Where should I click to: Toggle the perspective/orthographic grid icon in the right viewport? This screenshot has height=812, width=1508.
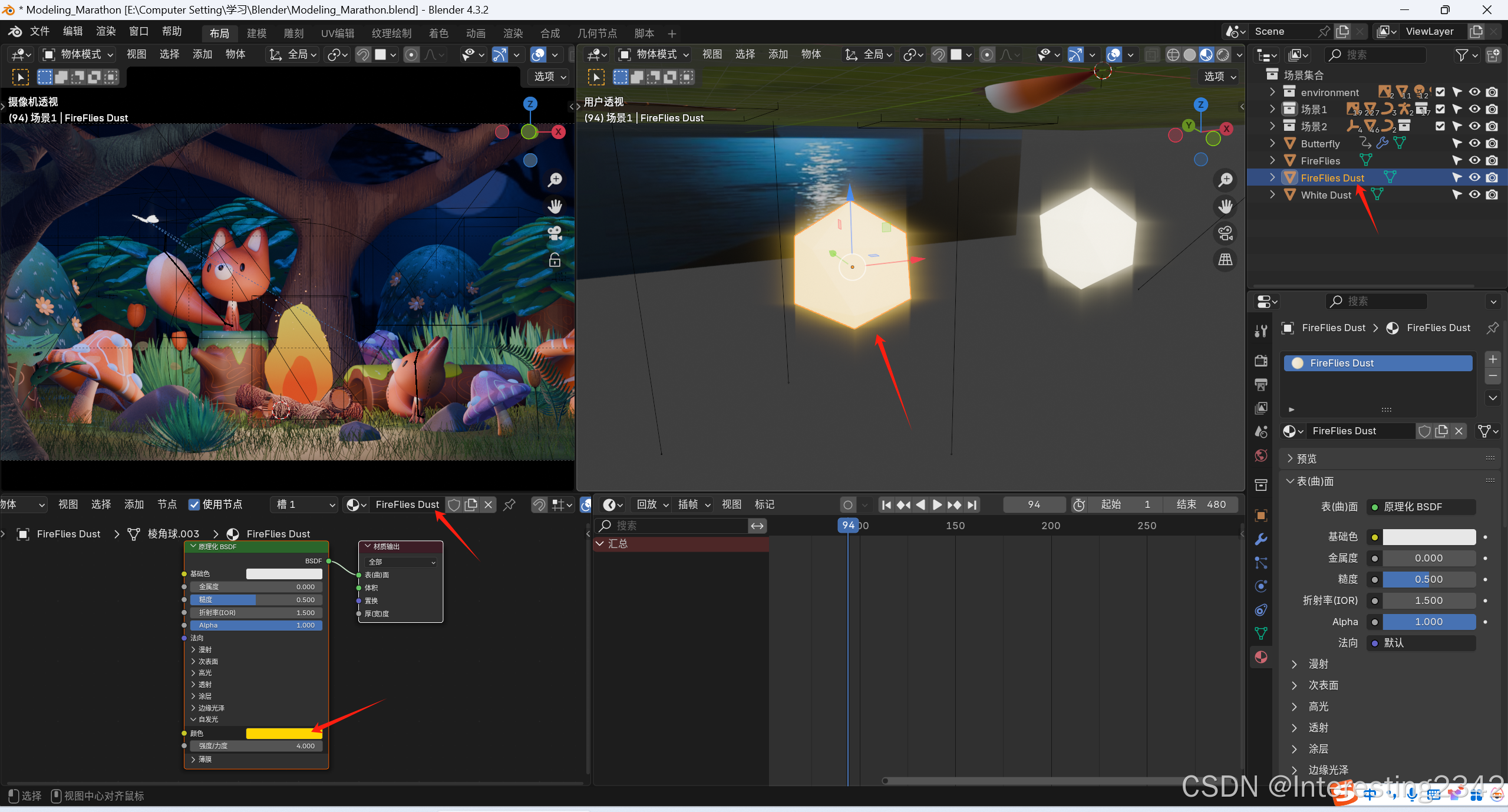(1225, 259)
